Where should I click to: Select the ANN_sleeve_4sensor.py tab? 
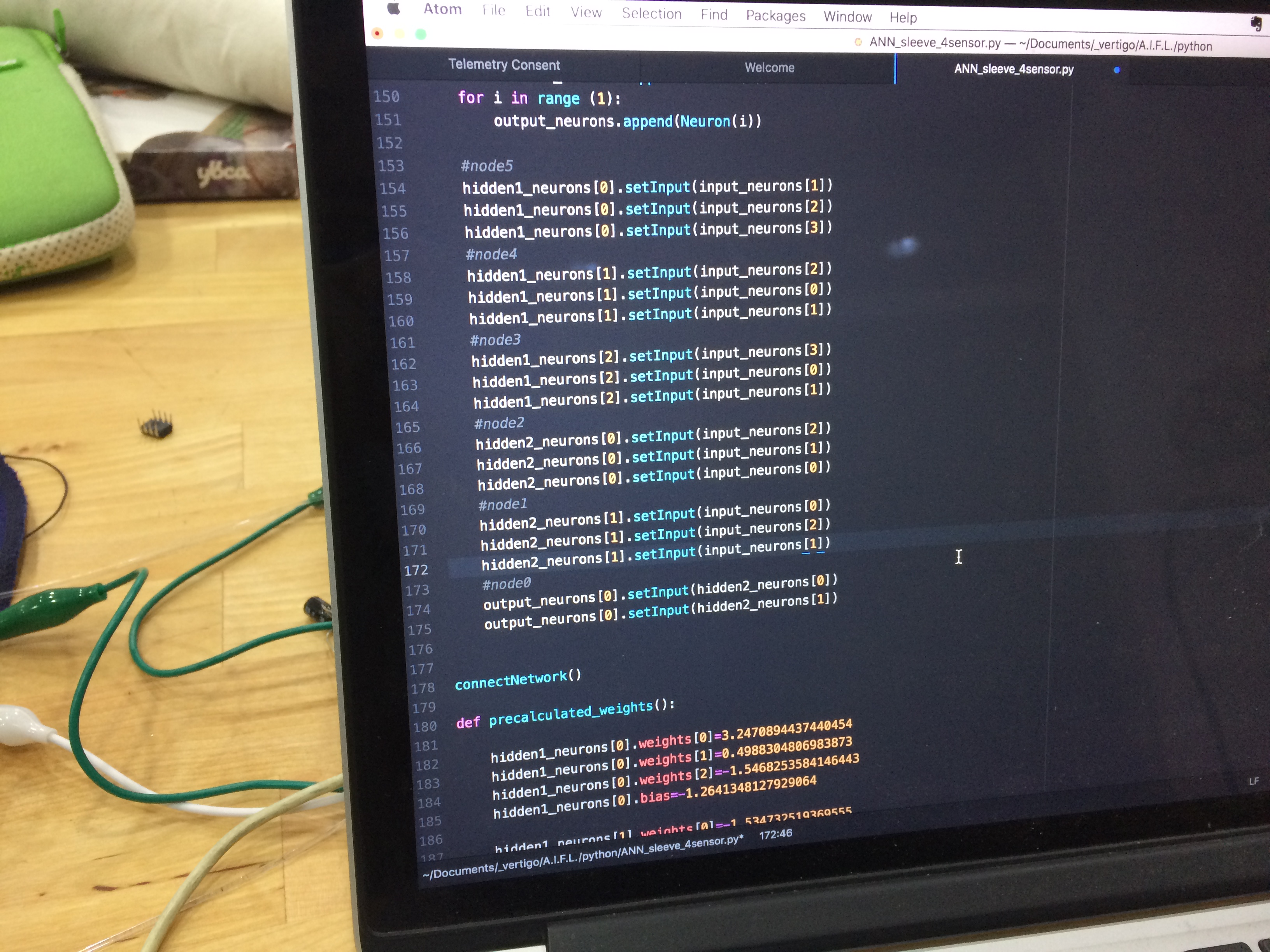click(x=1013, y=70)
